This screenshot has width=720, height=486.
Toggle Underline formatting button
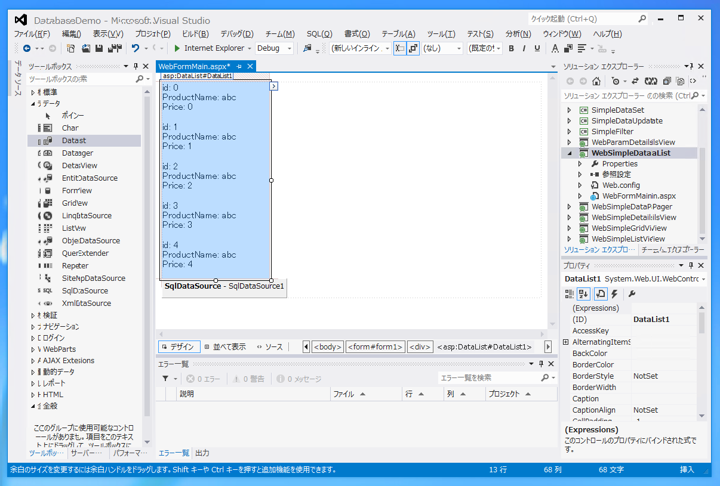coord(537,48)
